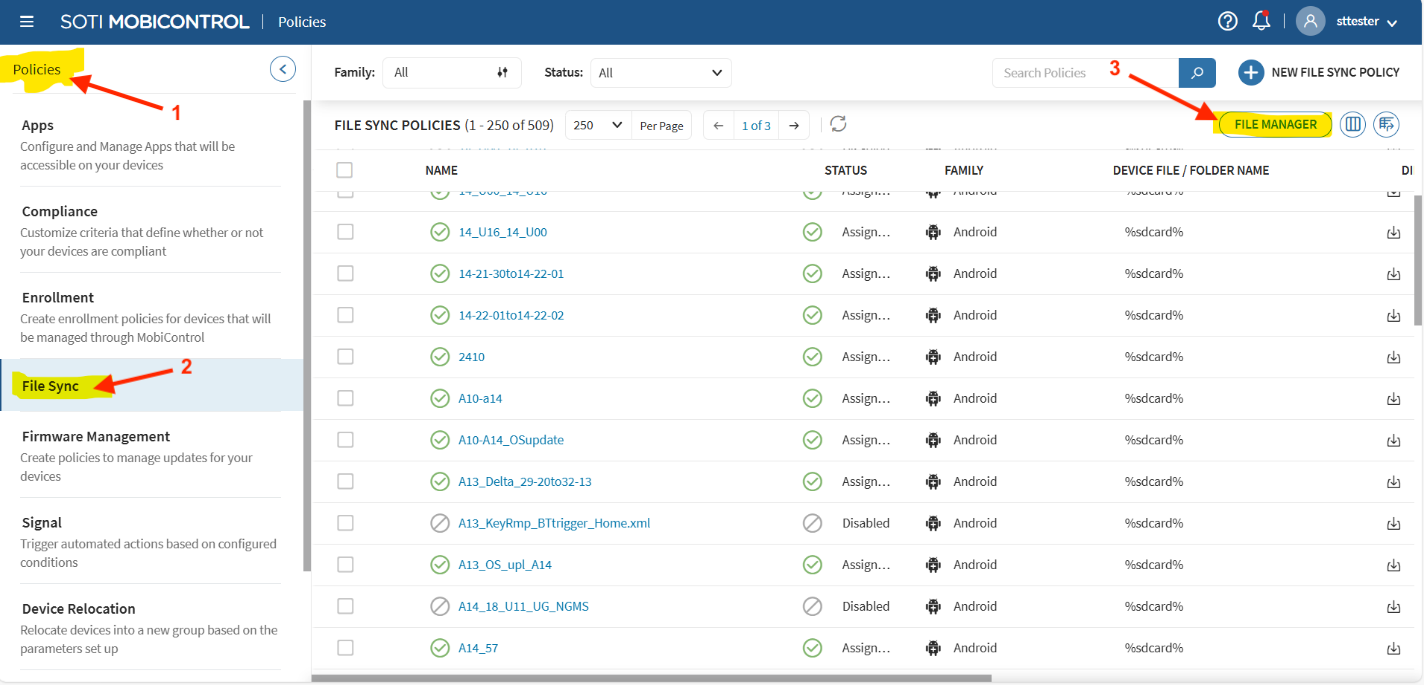1424x685 pixels.
Task: Collapse the left sidebar panel
Action: [283, 69]
